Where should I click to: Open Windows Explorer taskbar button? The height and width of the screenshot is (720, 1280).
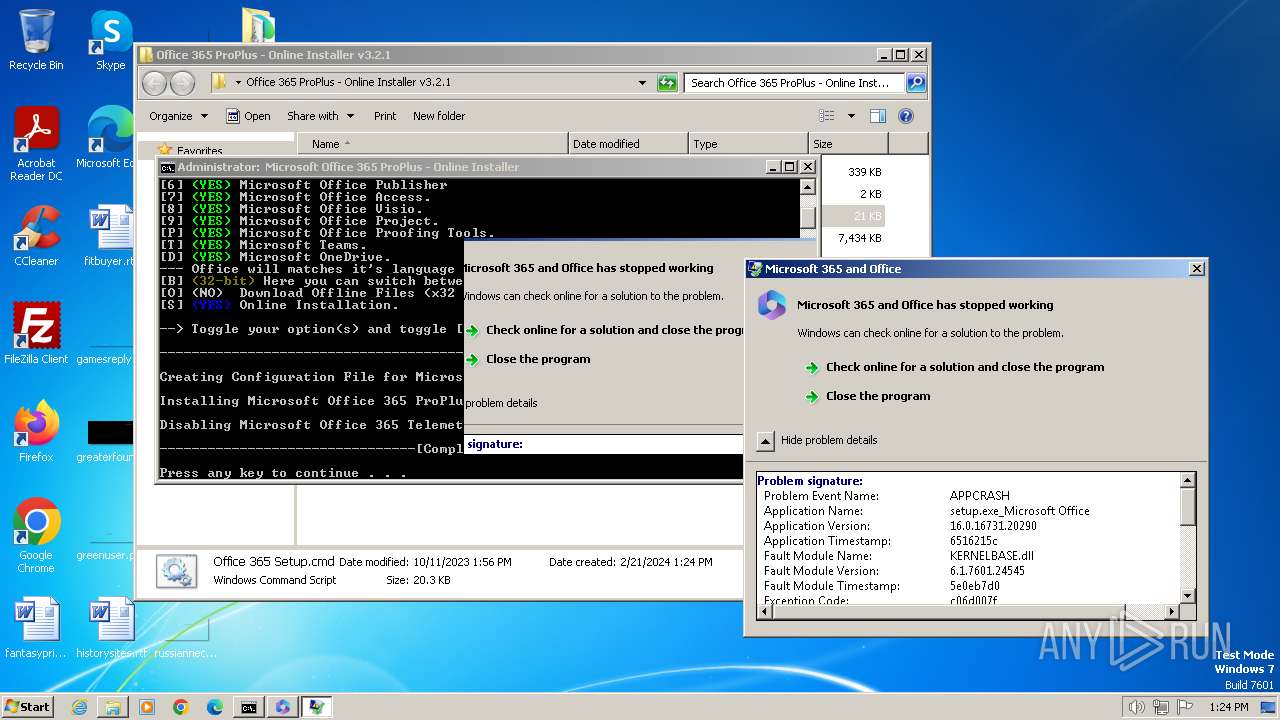[x=113, y=707]
